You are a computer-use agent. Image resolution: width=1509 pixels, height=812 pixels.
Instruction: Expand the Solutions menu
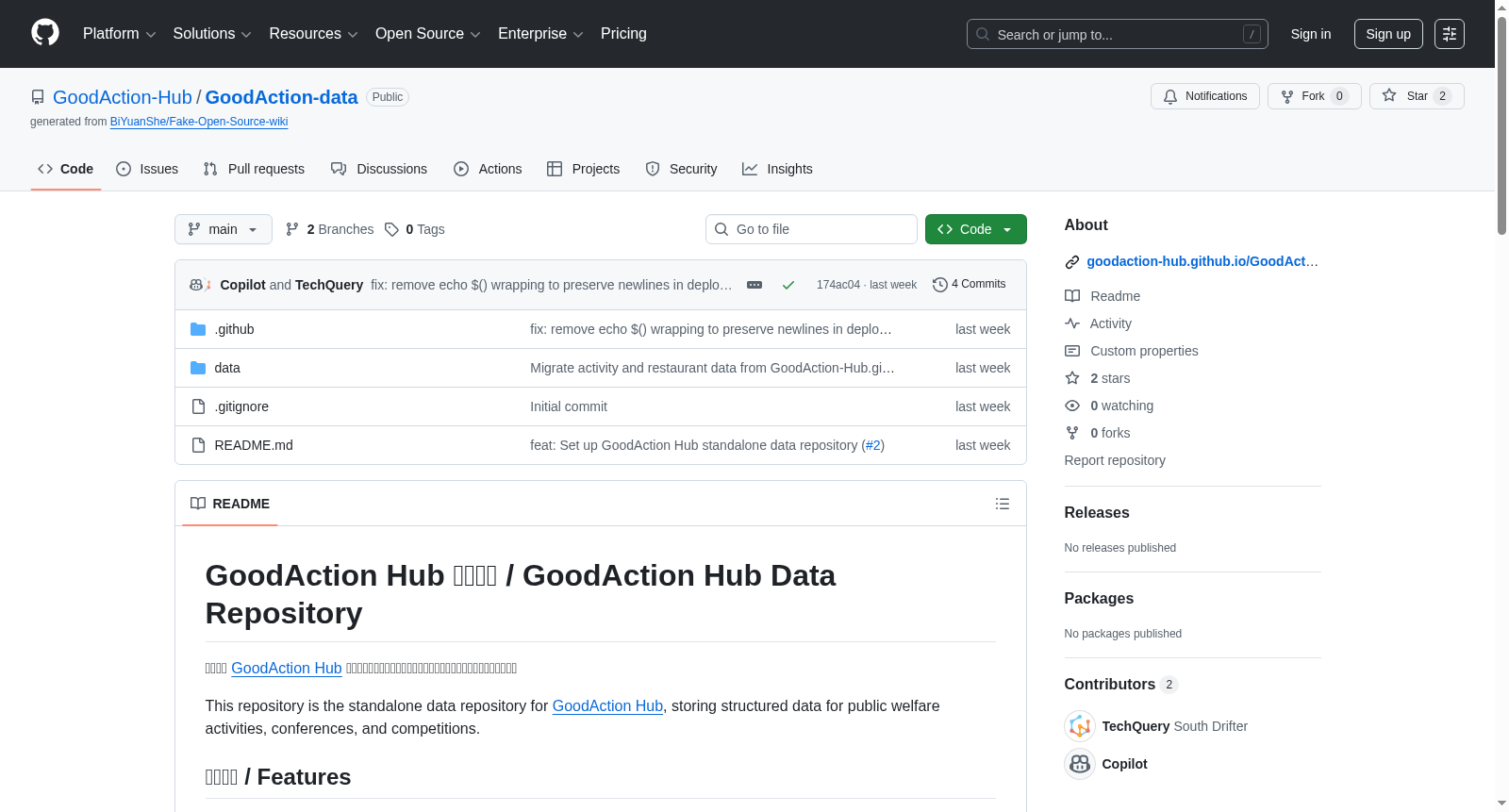(x=212, y=34)
